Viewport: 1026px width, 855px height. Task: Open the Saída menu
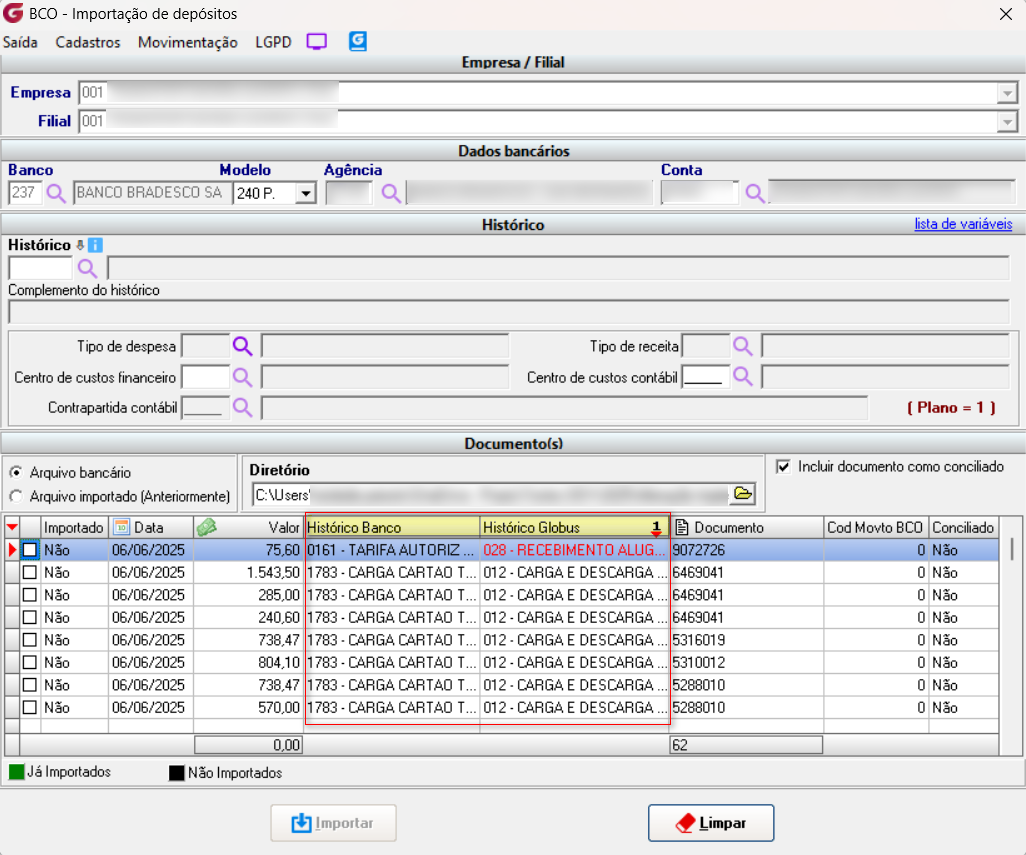pyautogui.click(x=20, y=43)
